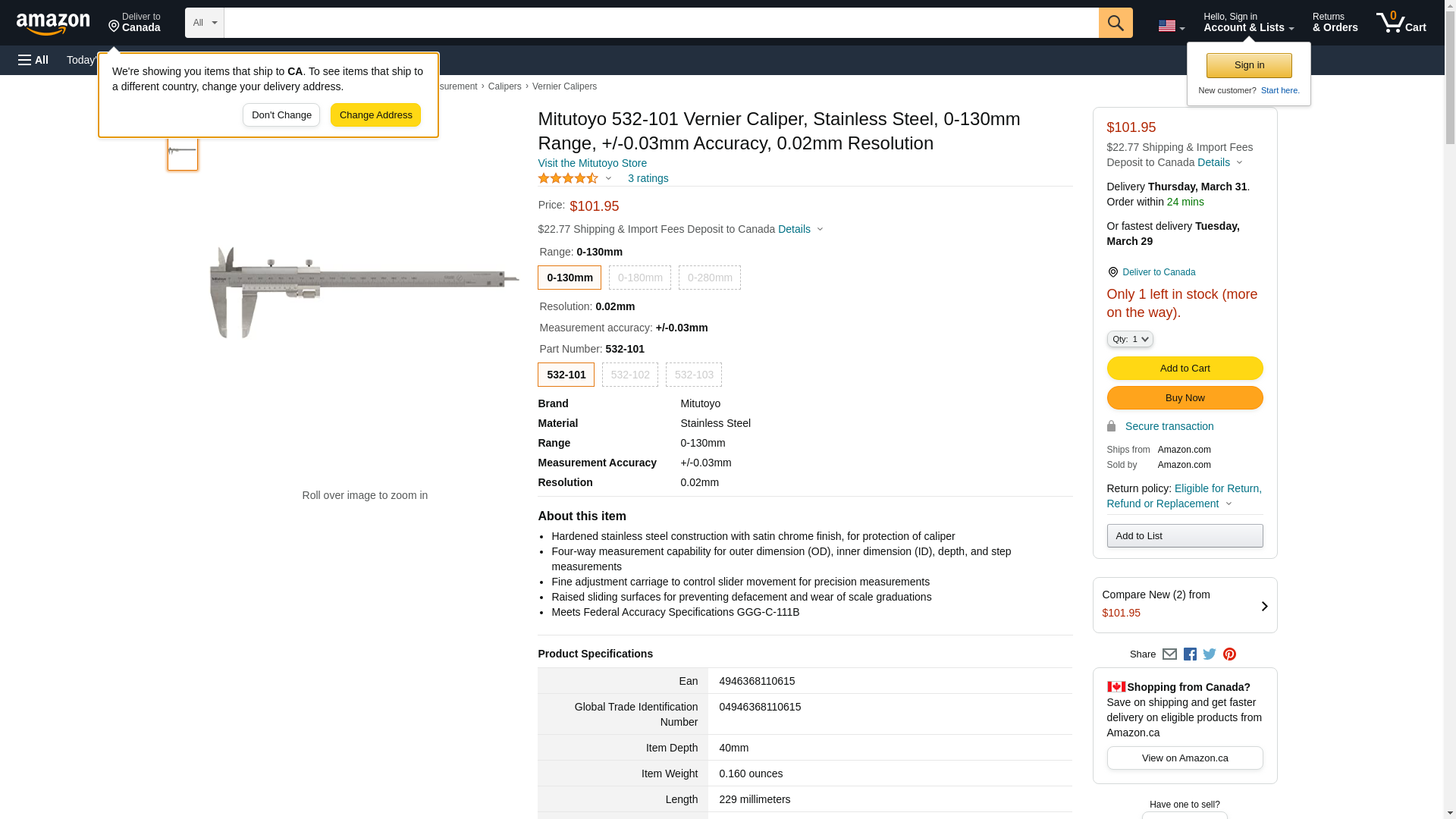Choose part number 532-102
The image size is (1456, 819).
(629, 375)
